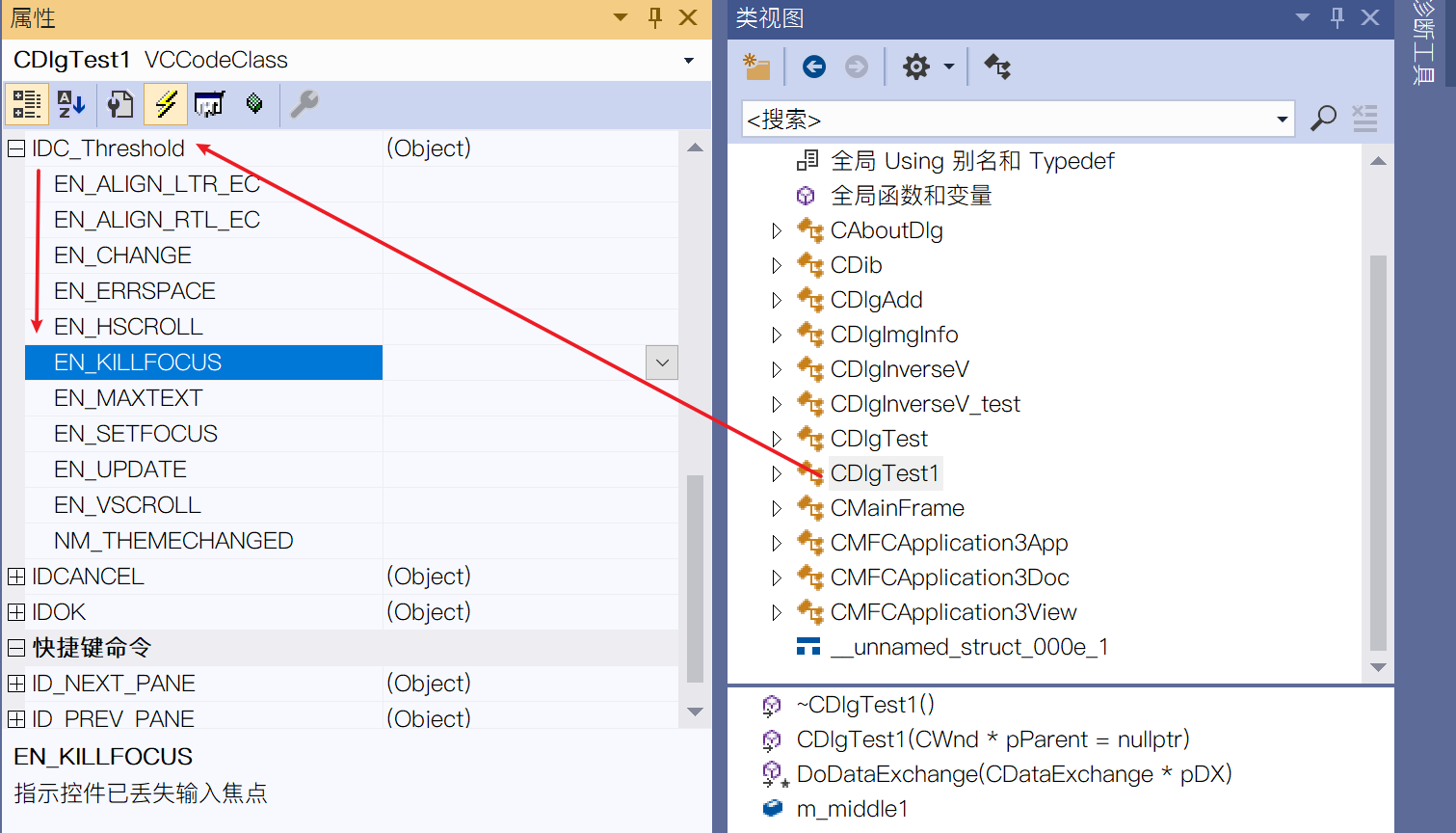Open Class View settings dropdown arrow
This screenshot has width=1456, height=833.
[949, 67]
